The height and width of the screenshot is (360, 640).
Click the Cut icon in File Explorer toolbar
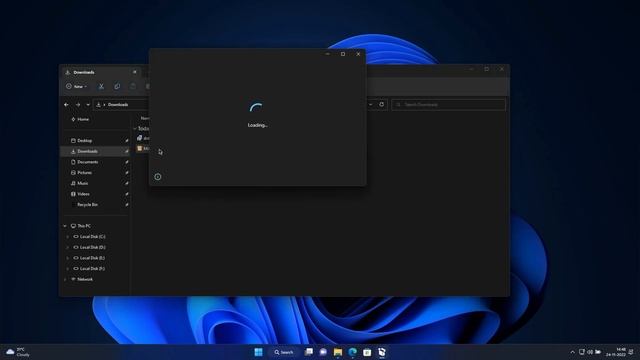click(101, 87)
